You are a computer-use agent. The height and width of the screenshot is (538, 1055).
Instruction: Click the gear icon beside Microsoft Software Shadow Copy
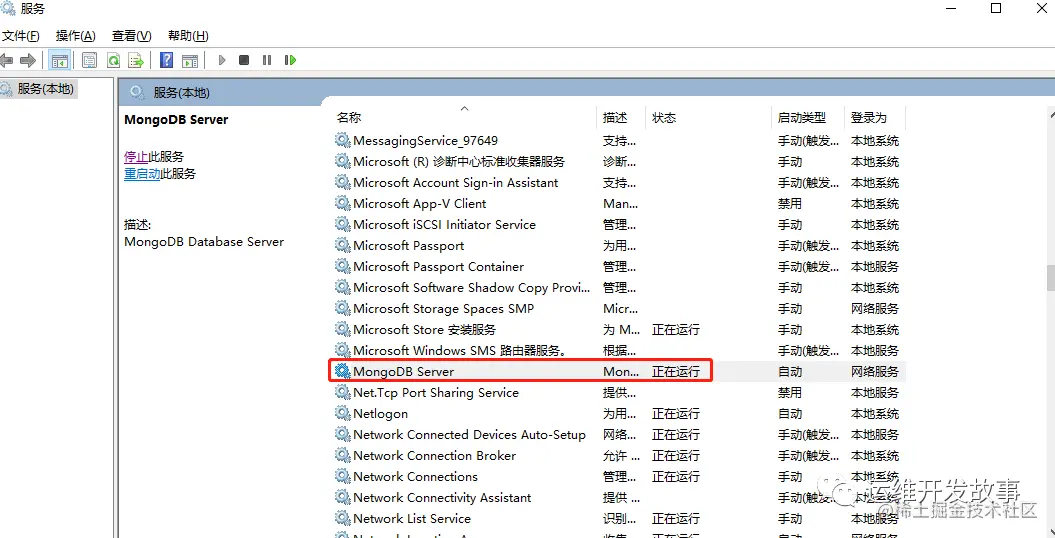coord(343,288)
